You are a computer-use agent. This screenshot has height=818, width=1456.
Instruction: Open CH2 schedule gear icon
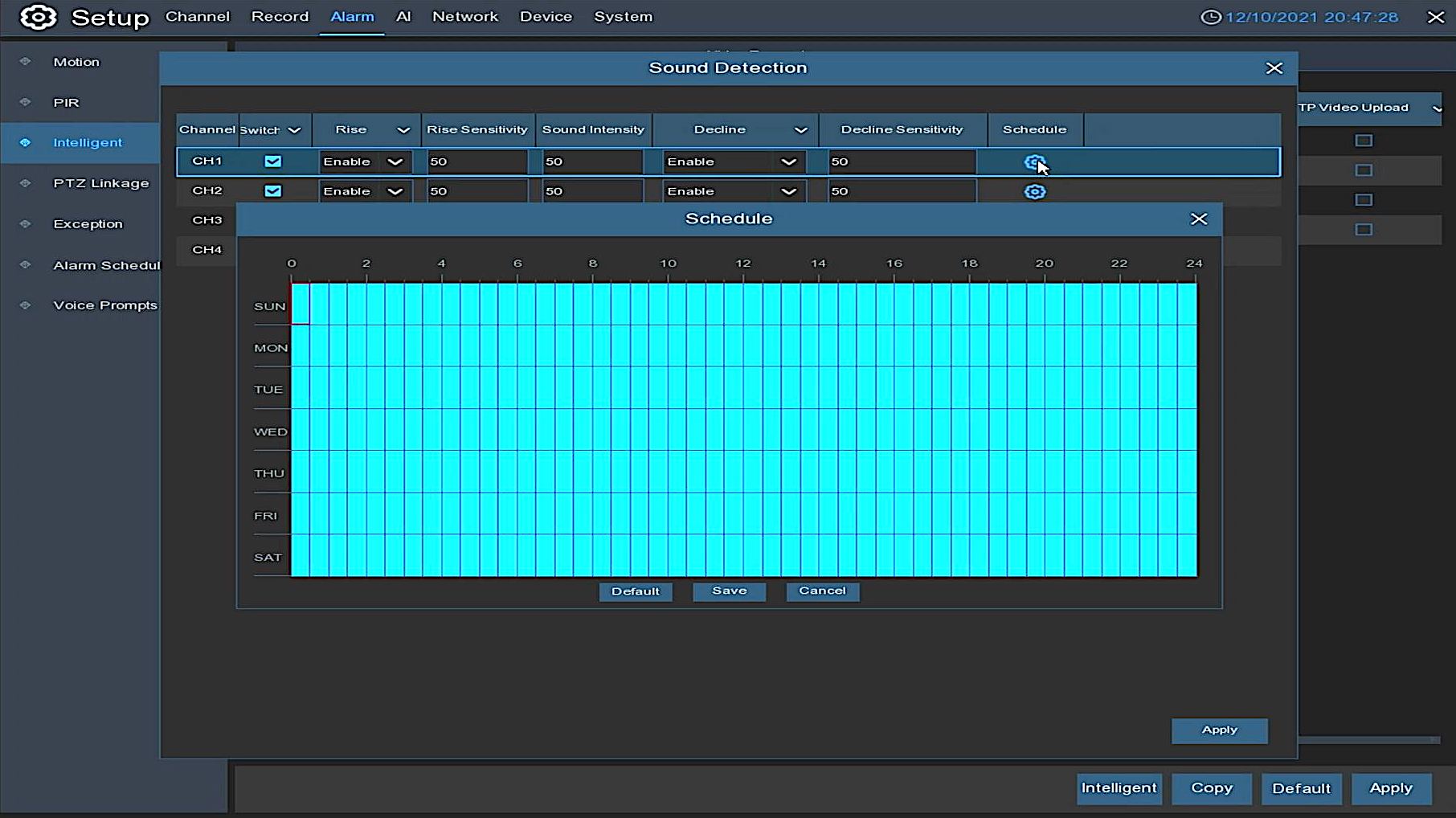1034,191
